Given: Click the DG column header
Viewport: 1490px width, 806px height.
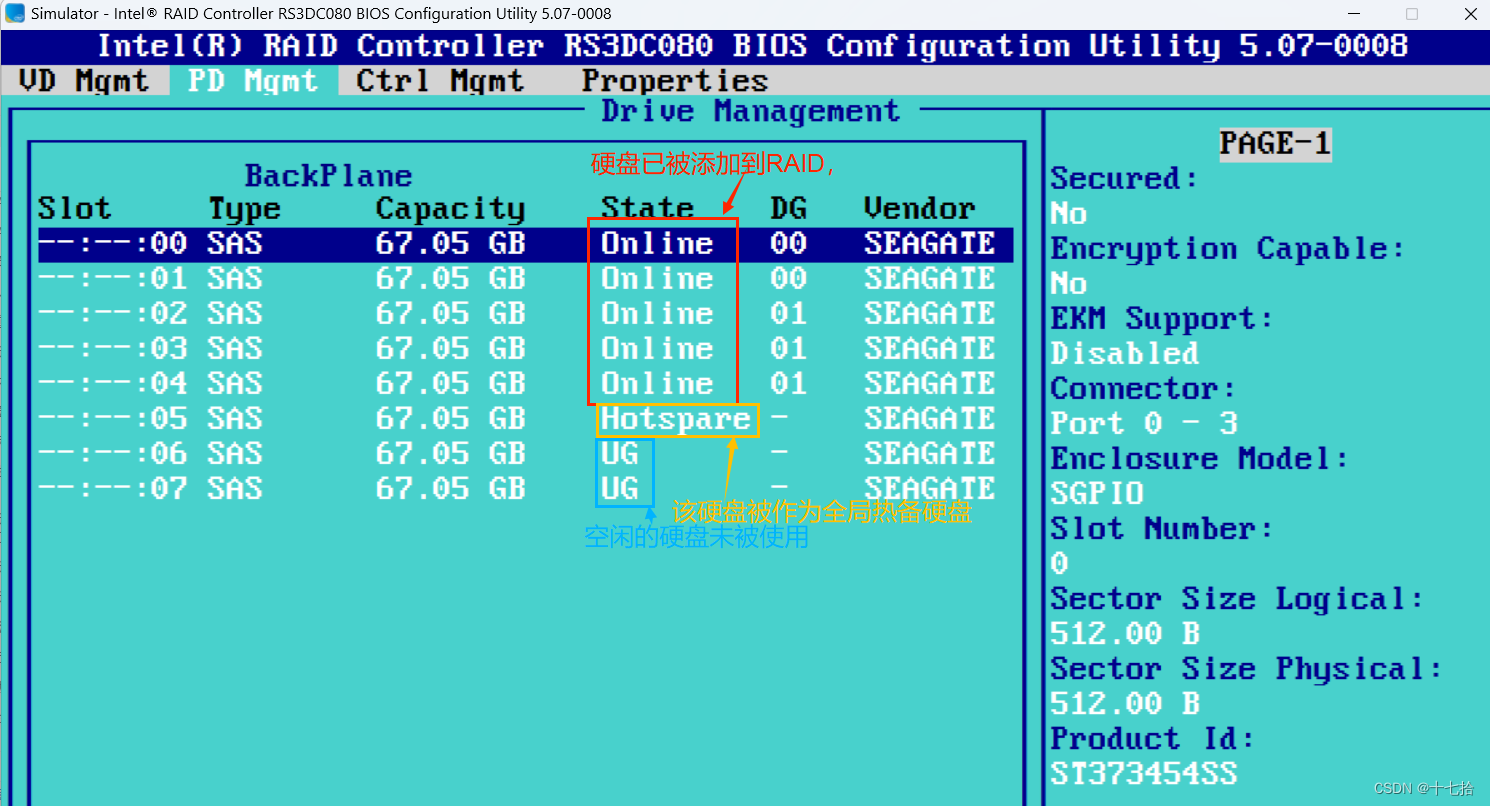Looking at the screenshot, I should (788, 209).
